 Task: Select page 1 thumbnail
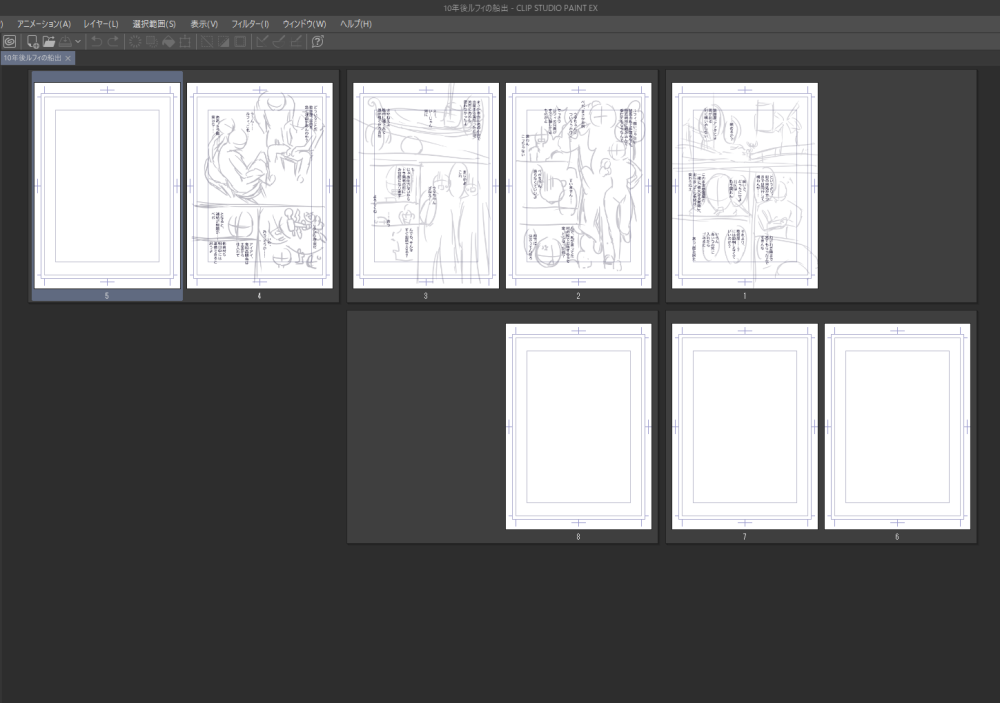(745, 186)
